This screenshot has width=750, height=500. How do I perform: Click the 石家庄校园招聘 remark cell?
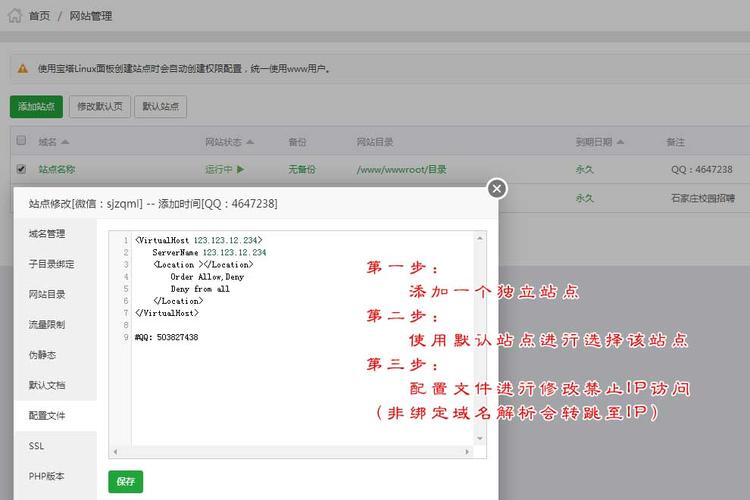coord(703,198)
